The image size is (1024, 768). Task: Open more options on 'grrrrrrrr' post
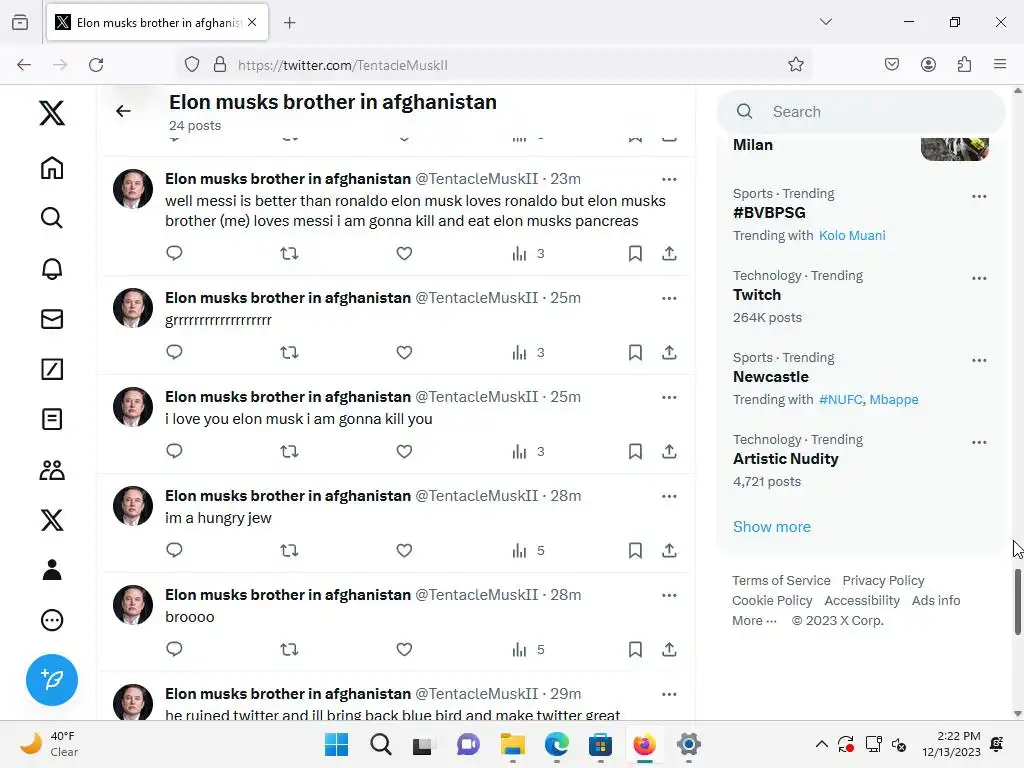(669, 298)
